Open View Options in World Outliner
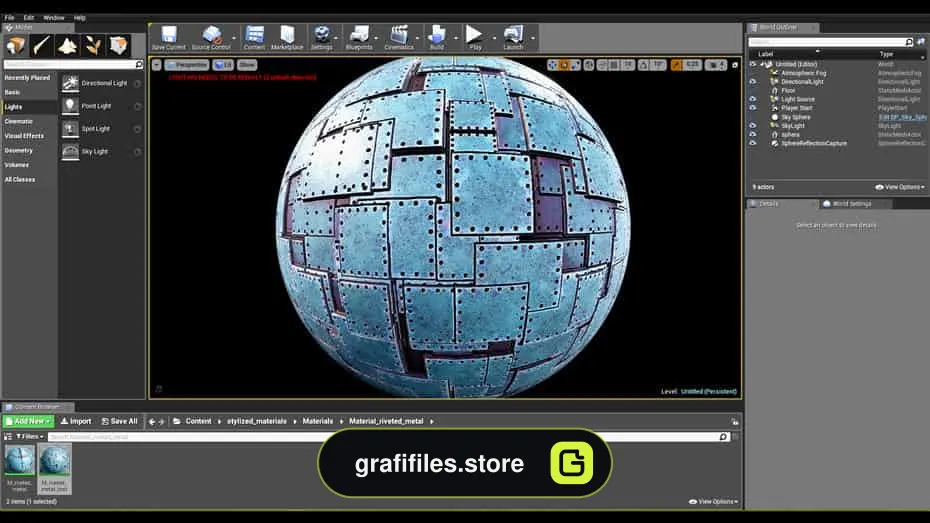 [x=900, y=187]
